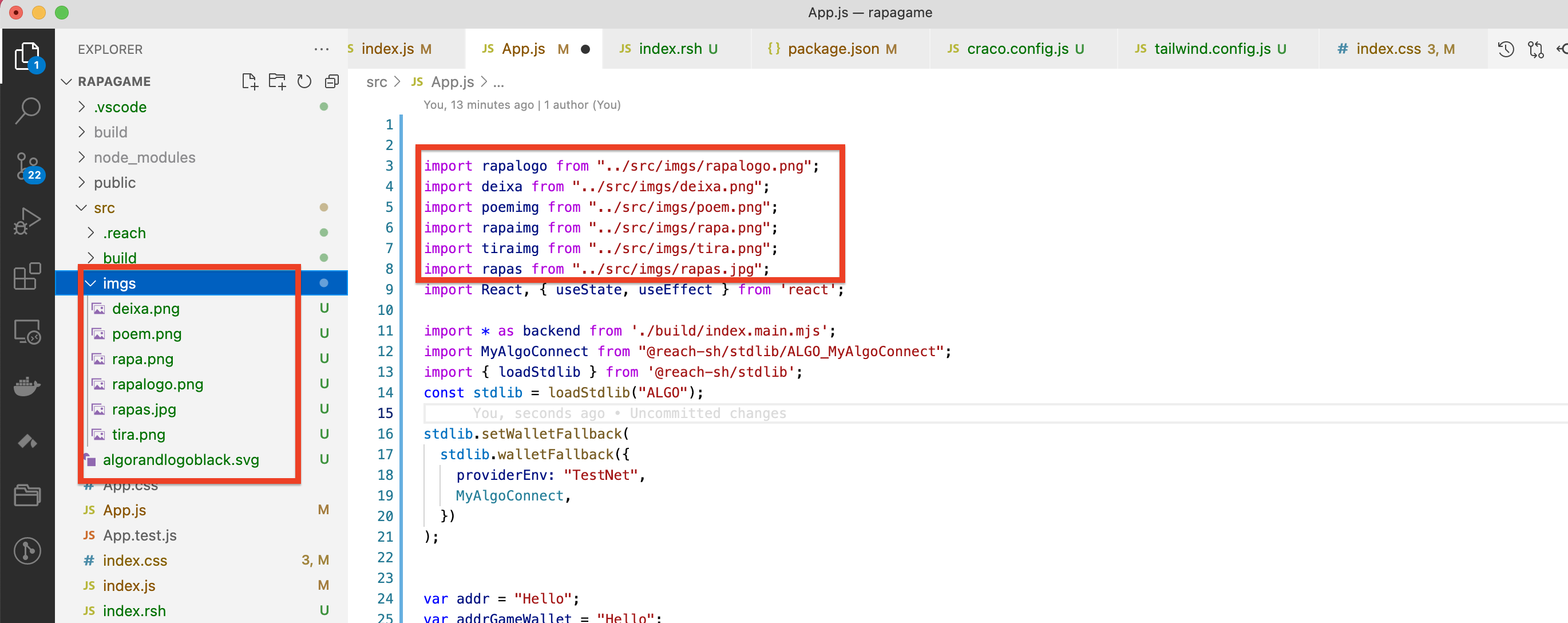This screenshot has width=1568, height=623.
Task: Open the Search view in activity bar
Action: point(27,111)
